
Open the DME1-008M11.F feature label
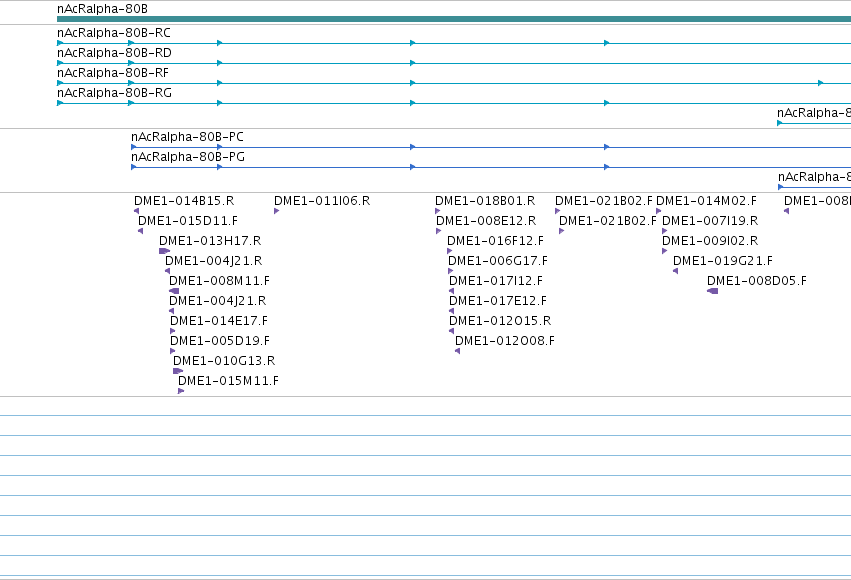pos(219,281)
